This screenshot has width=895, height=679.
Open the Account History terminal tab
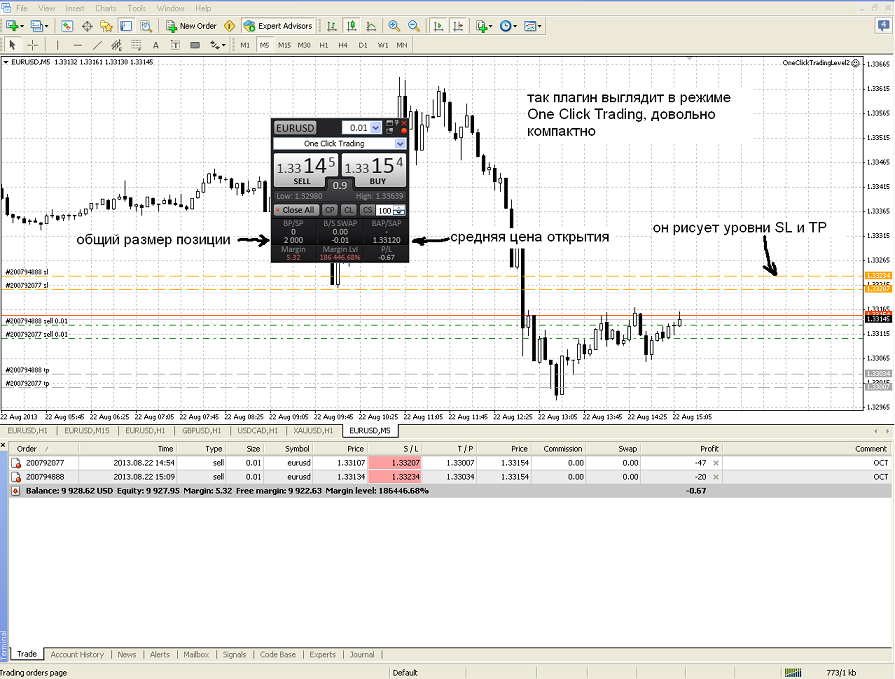77,655
